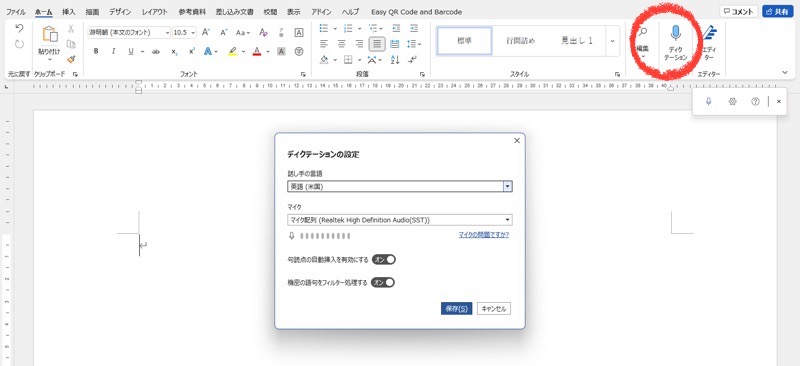The width and height of the screenshot is (800, 366).
Task: Open dictation help question mark
Action: [x=756, y=102]
